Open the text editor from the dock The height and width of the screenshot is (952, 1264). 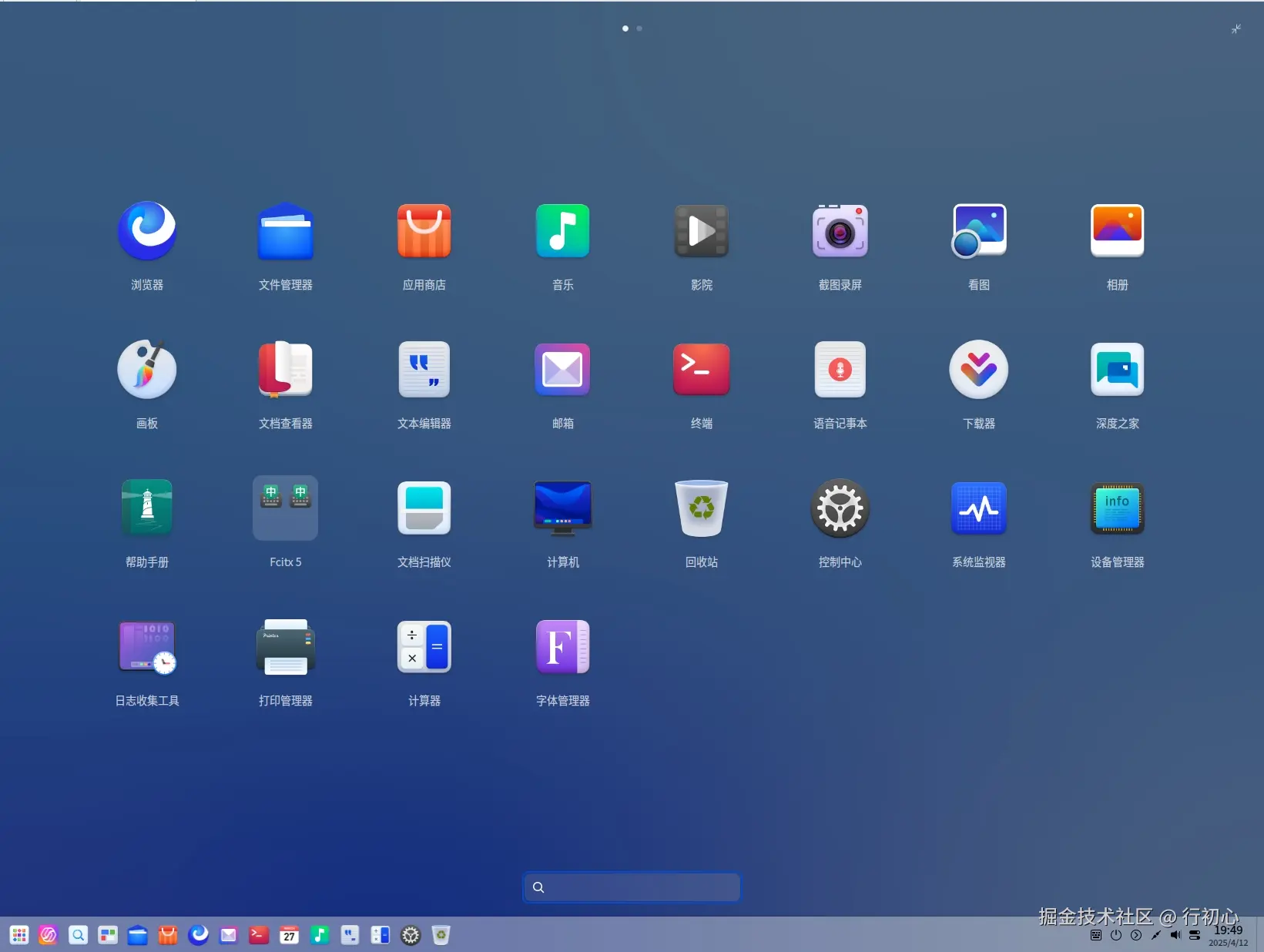[350, 935]
